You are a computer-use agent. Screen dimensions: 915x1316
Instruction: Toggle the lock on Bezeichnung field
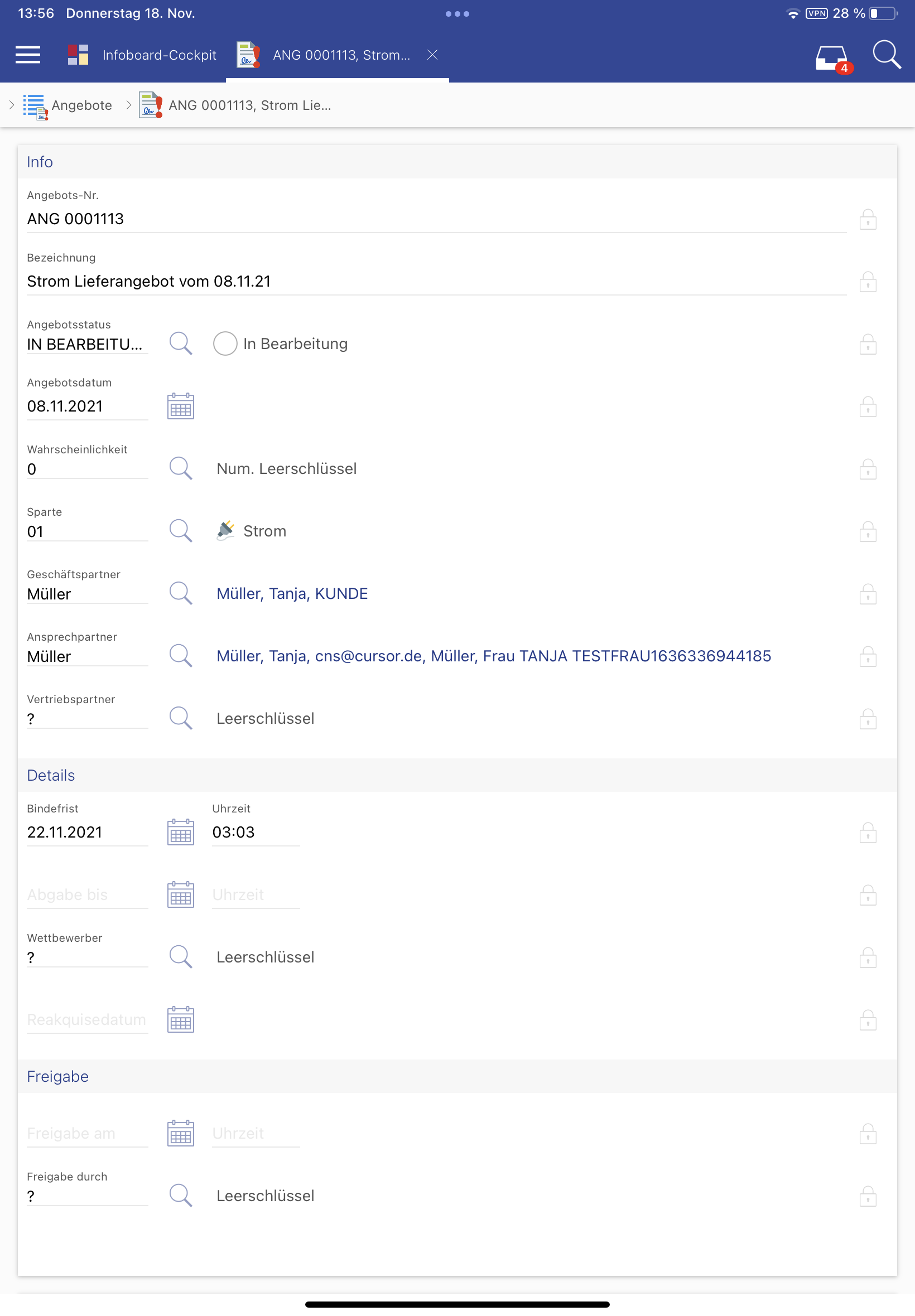[868, 282]
